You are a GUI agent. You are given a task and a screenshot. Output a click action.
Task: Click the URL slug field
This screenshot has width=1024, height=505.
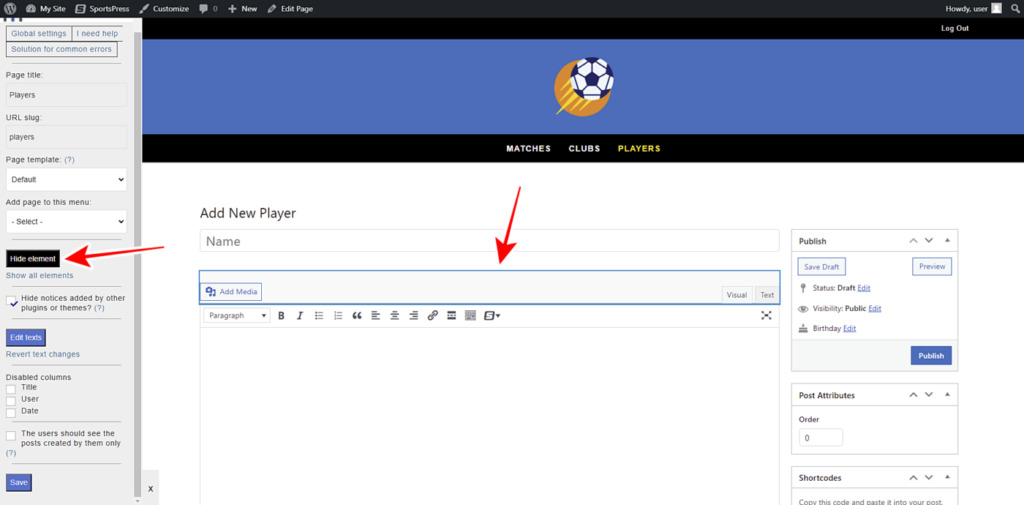coord(66,137)
